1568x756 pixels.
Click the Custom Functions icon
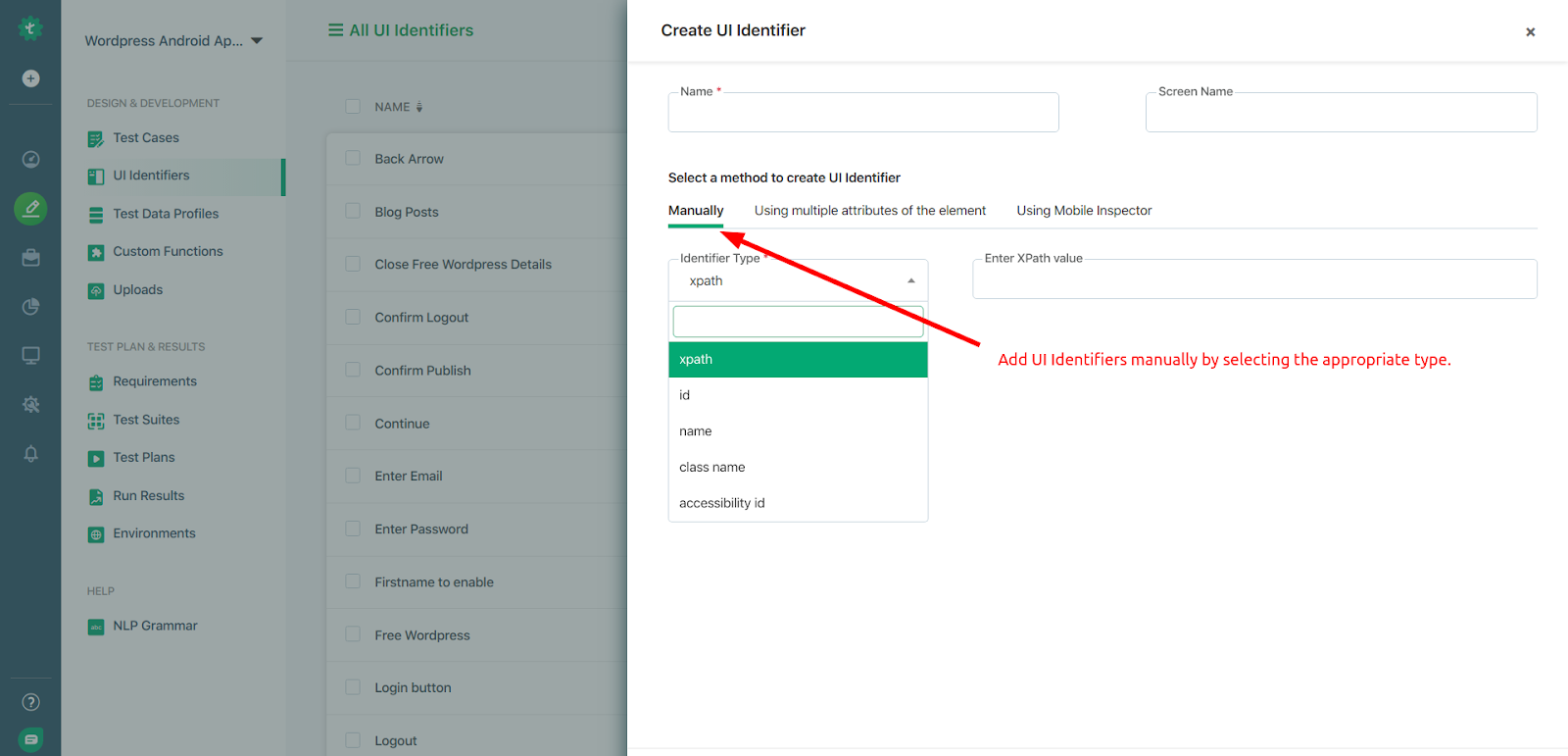(x=96, y=253)
